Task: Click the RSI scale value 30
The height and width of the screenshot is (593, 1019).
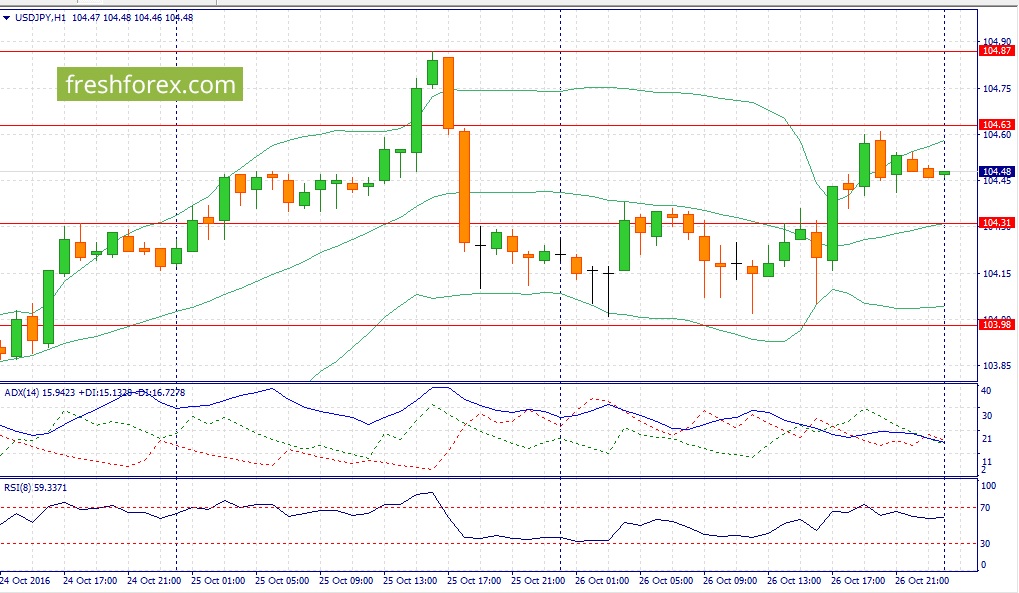Action: tap(987, 544)
